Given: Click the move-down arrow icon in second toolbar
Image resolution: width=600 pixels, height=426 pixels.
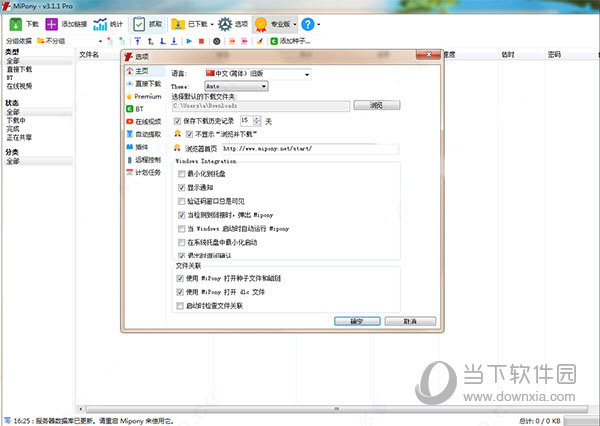Looking at the screenshot, I should tap(163, 41).
